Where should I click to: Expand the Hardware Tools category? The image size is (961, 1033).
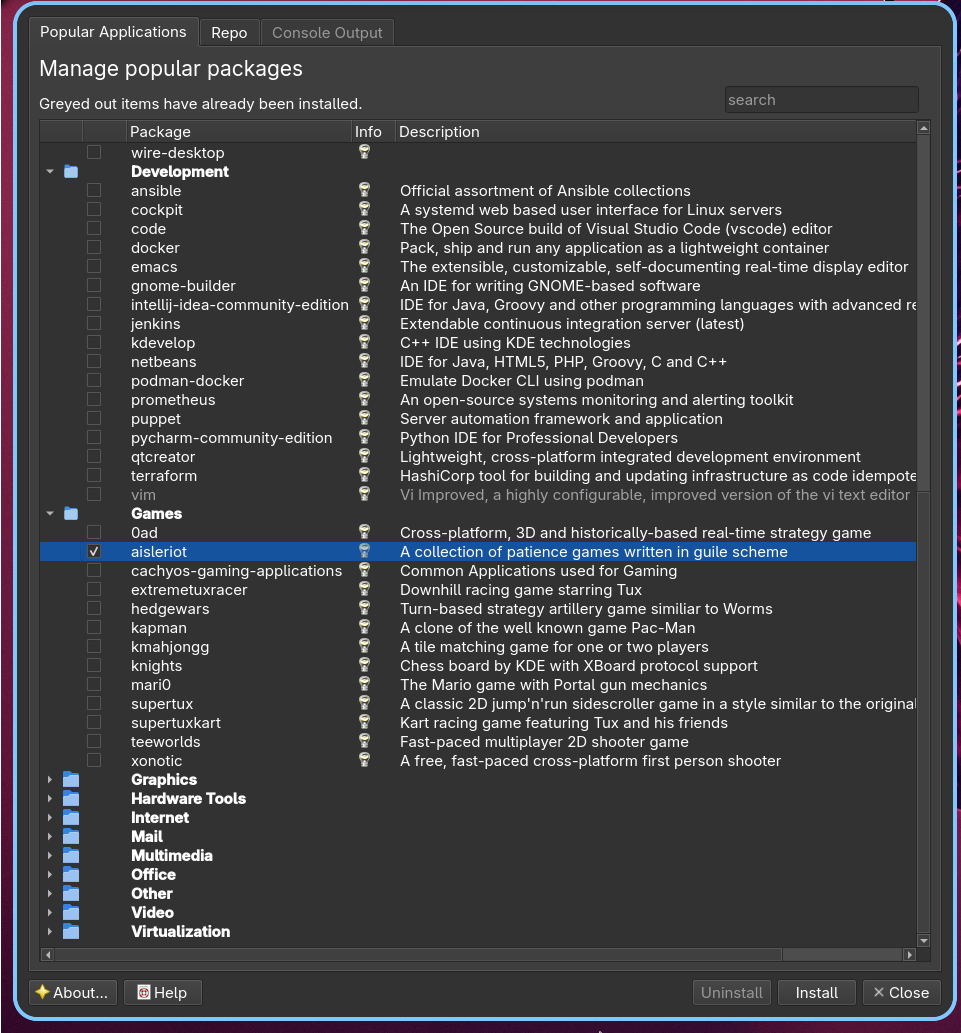pos(50,798)
